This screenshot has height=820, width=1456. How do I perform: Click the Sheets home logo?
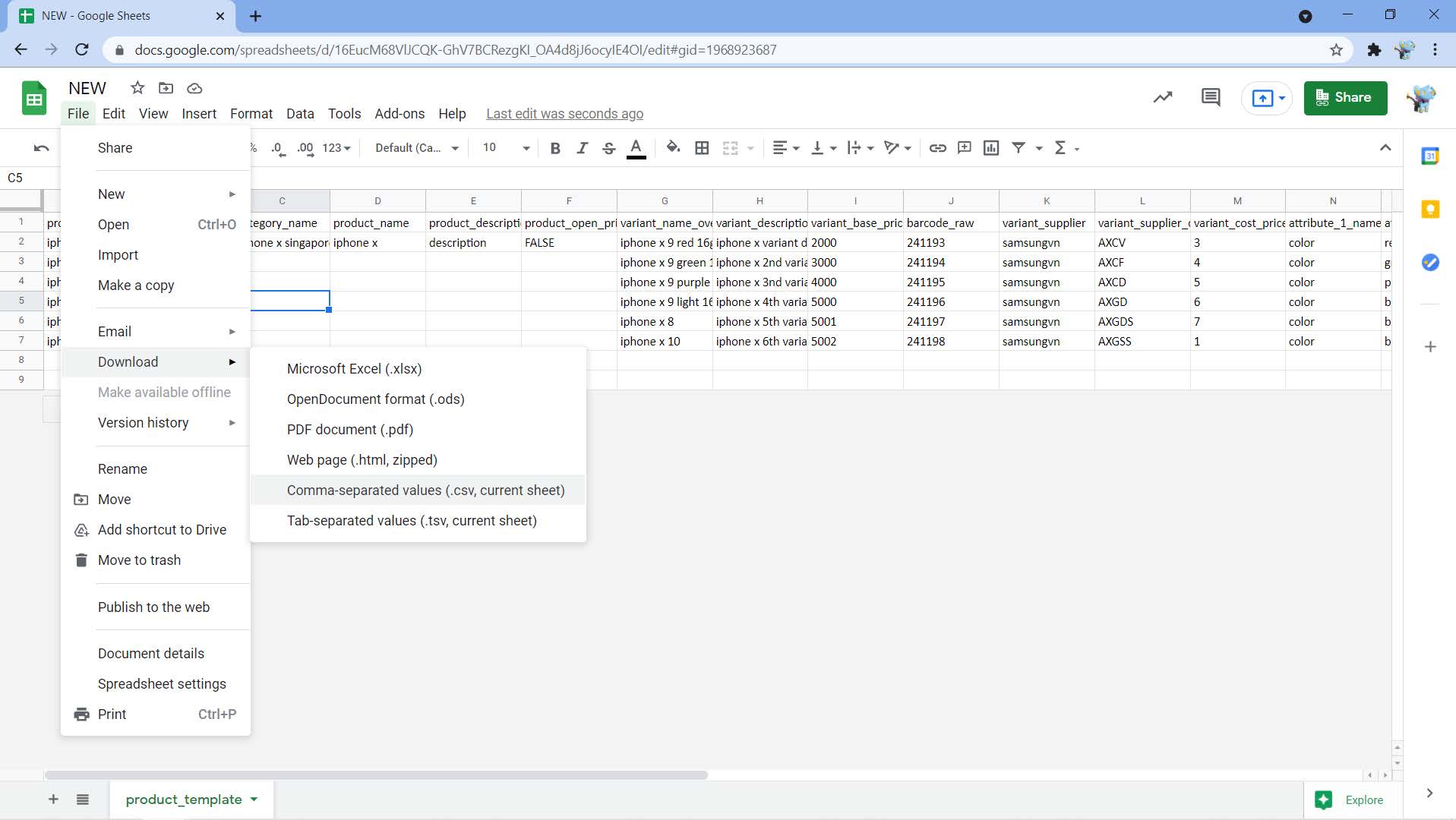[x=34, y=98]
